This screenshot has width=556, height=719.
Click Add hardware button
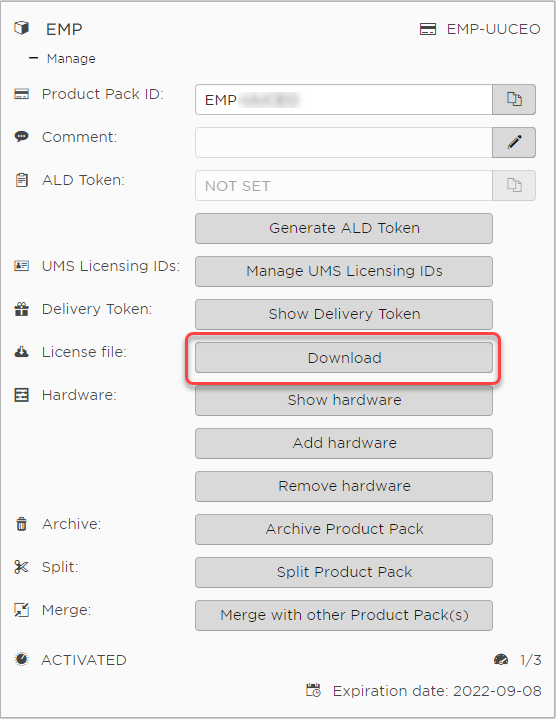344,443
